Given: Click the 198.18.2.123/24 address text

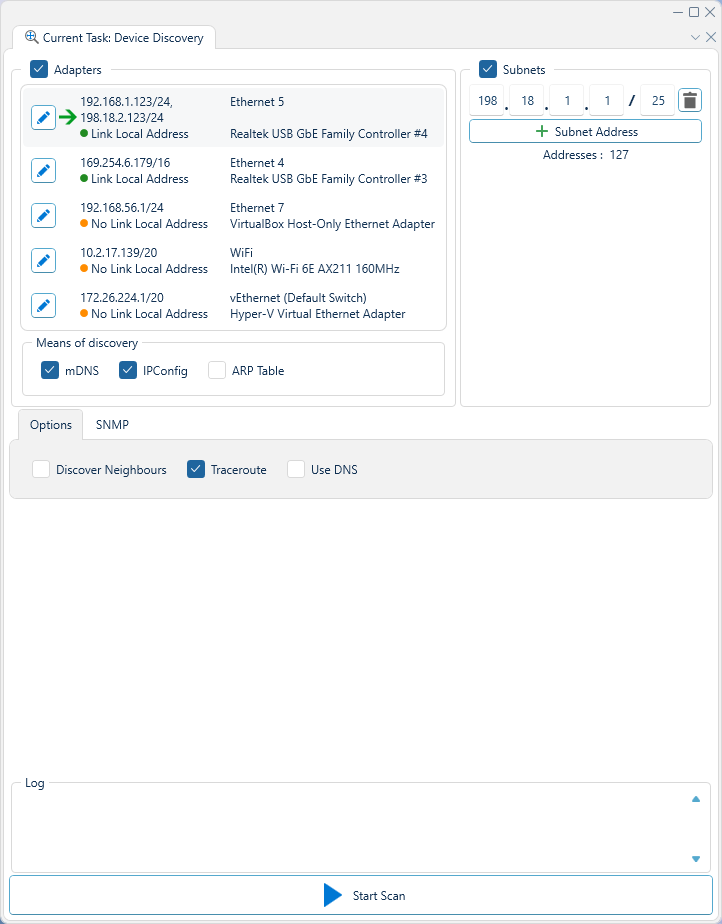Looking at the screenshot, I should coord(122,118).
